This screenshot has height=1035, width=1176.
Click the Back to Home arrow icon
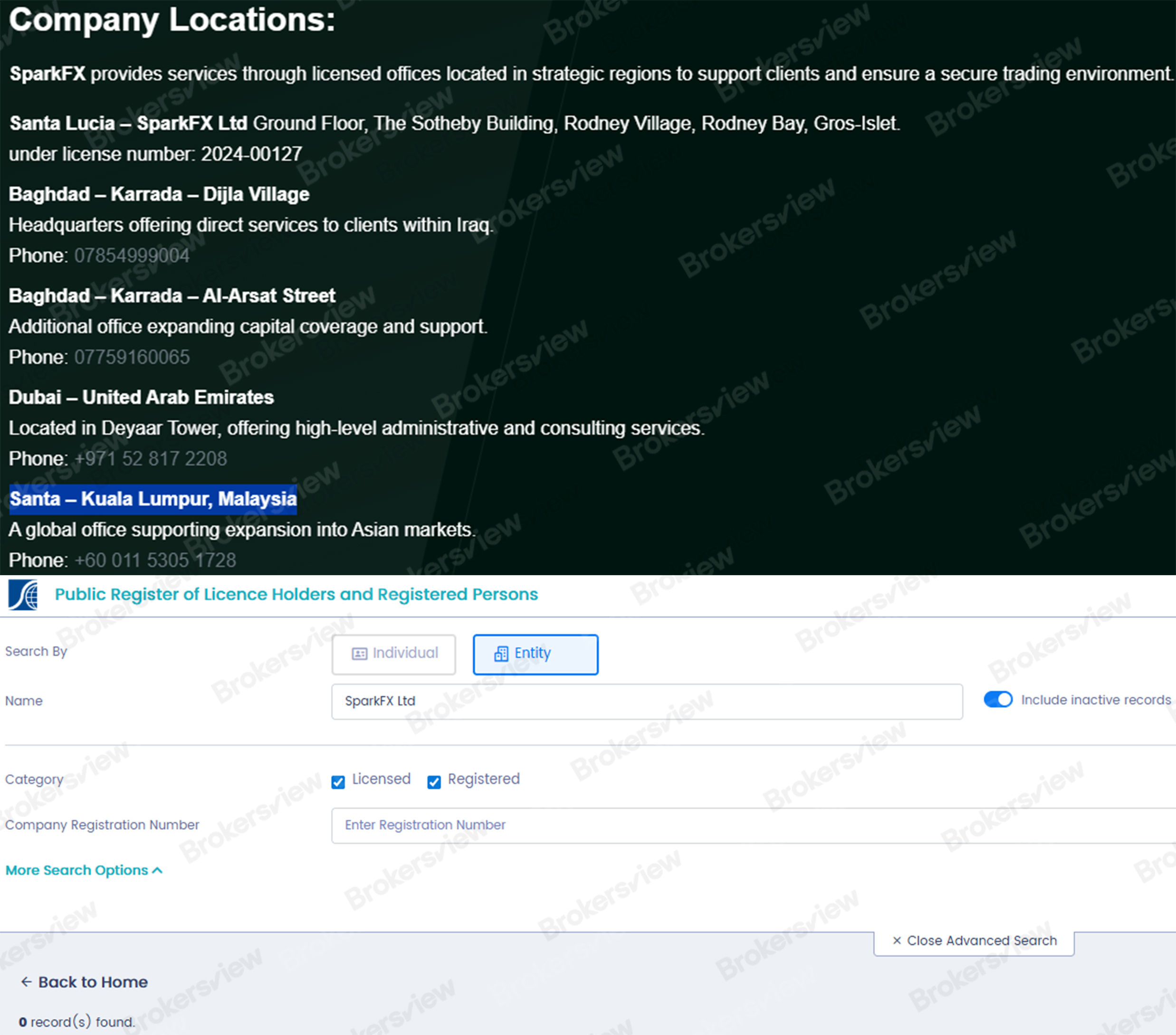tap(26, 982)
